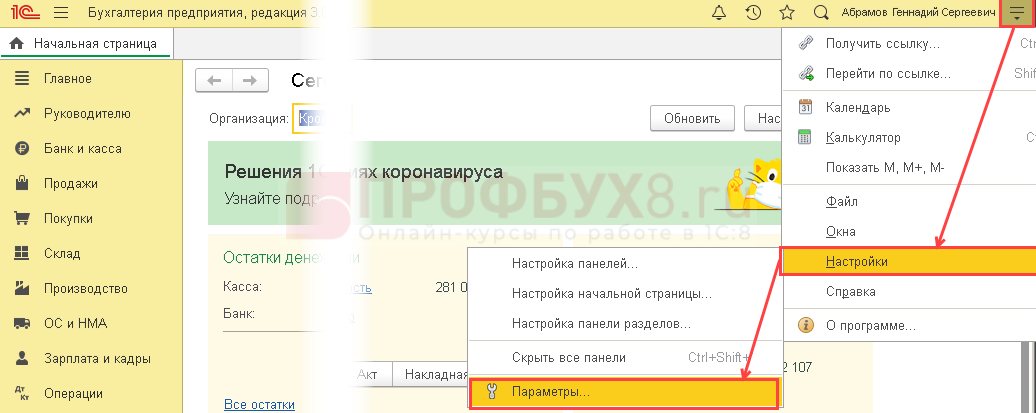This screenshot has height=413, width=1036.
Task: Expand the Окна submenu
Action: [x=841, y=231]
